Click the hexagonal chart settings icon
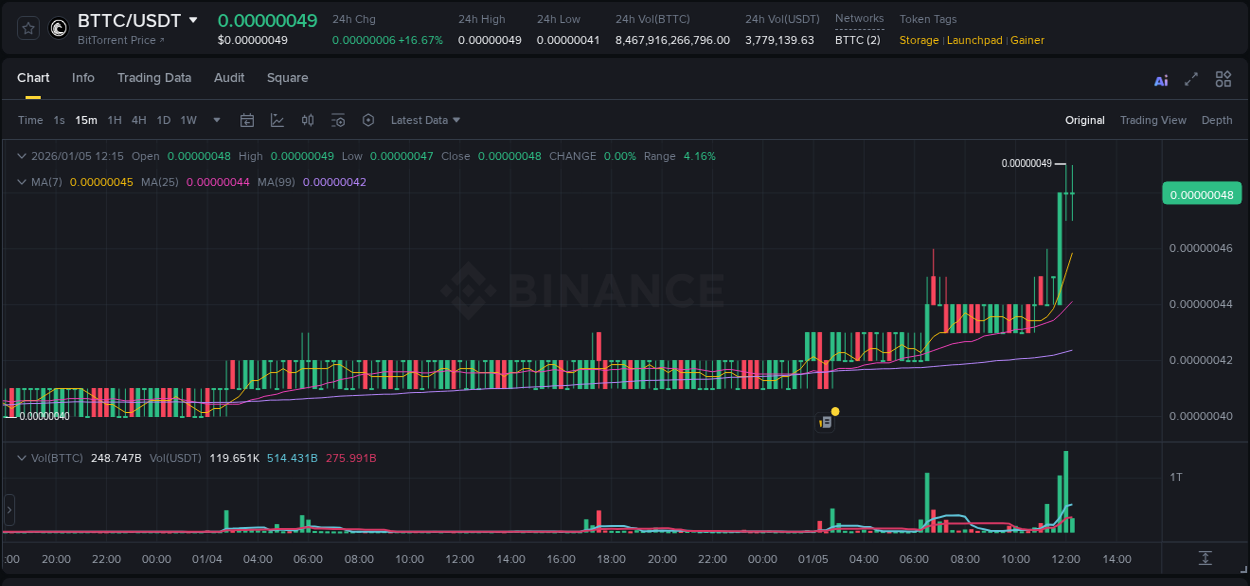 coord(368,120)
